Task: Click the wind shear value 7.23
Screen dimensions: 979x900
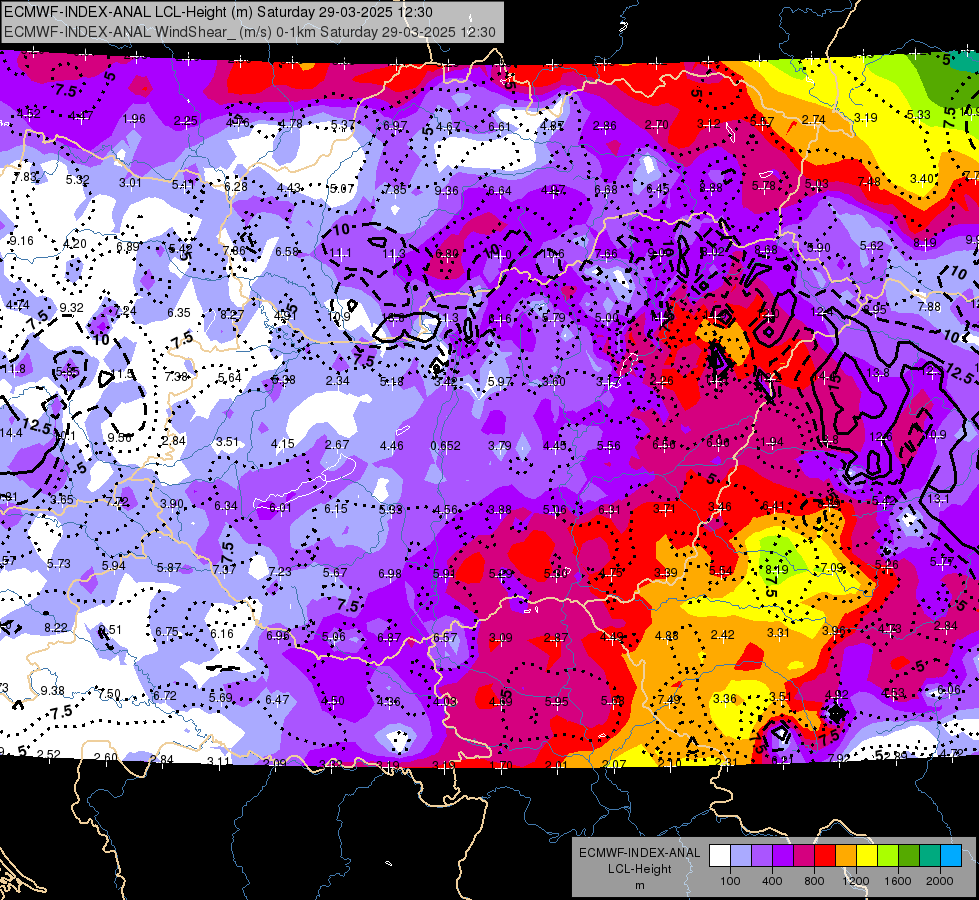Action: click(280, 571)
